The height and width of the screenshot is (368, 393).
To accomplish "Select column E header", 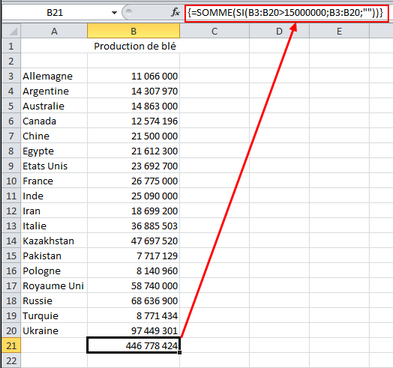I will pos(339,31).
